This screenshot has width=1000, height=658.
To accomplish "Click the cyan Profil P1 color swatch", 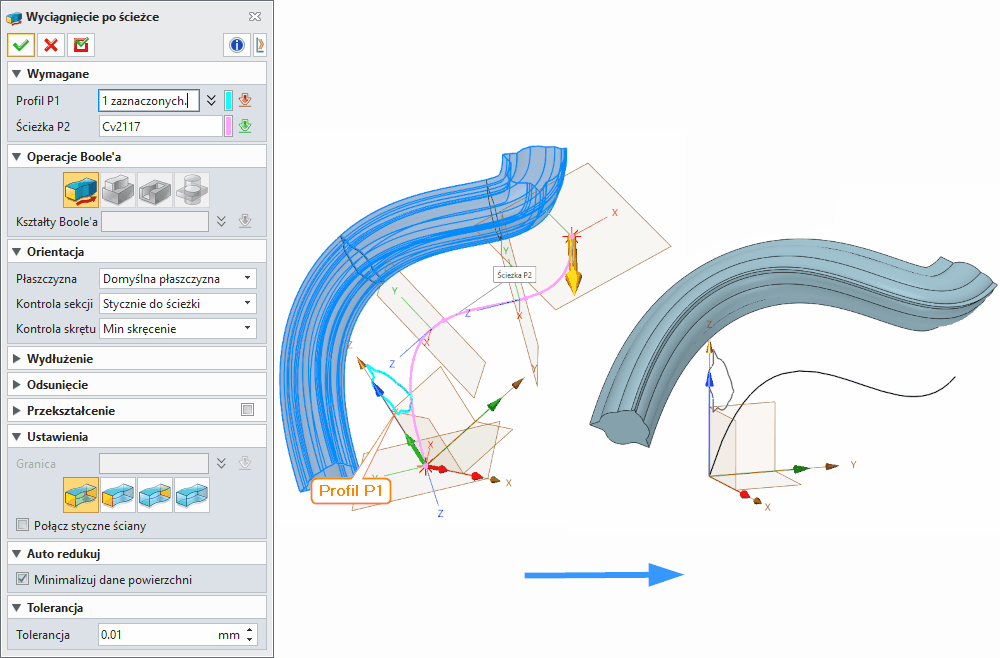I will tap(229, 100).
